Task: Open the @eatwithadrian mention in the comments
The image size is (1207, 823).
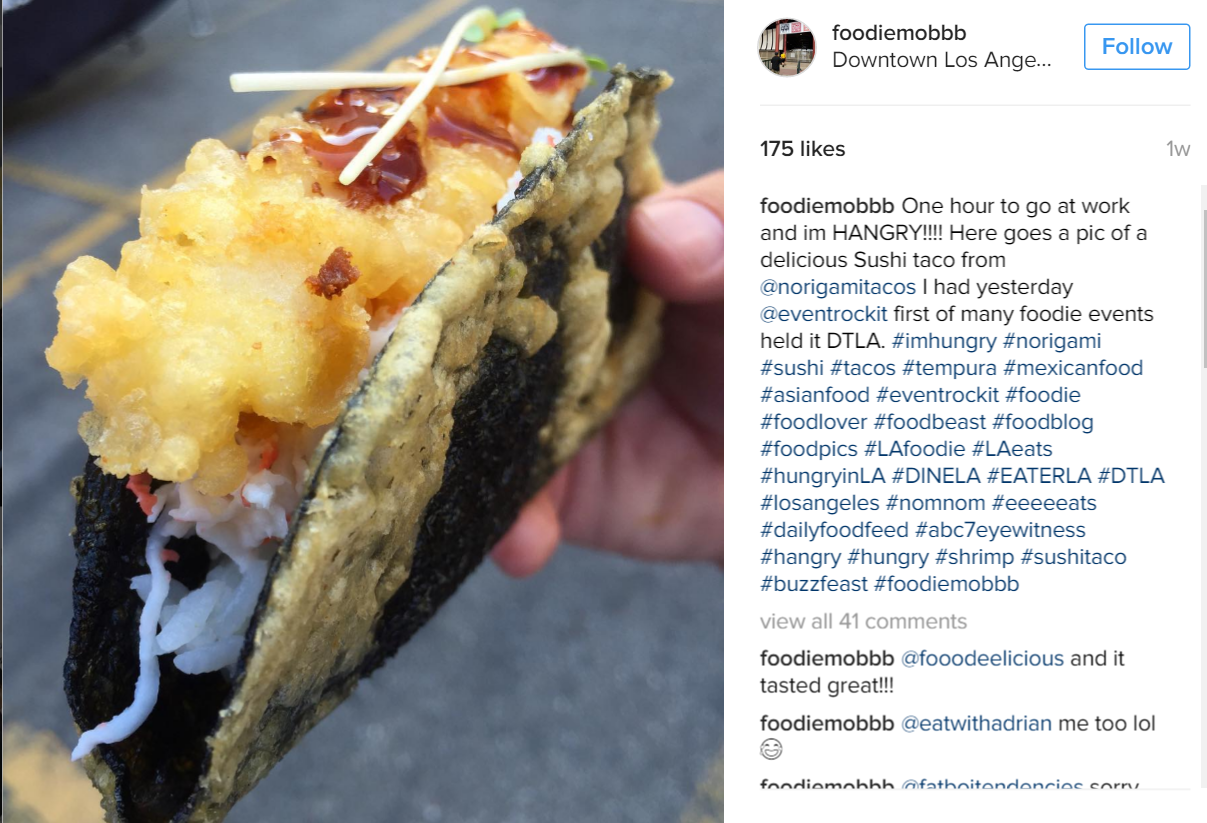Action: pyautogui.click(x=976, y=723)
